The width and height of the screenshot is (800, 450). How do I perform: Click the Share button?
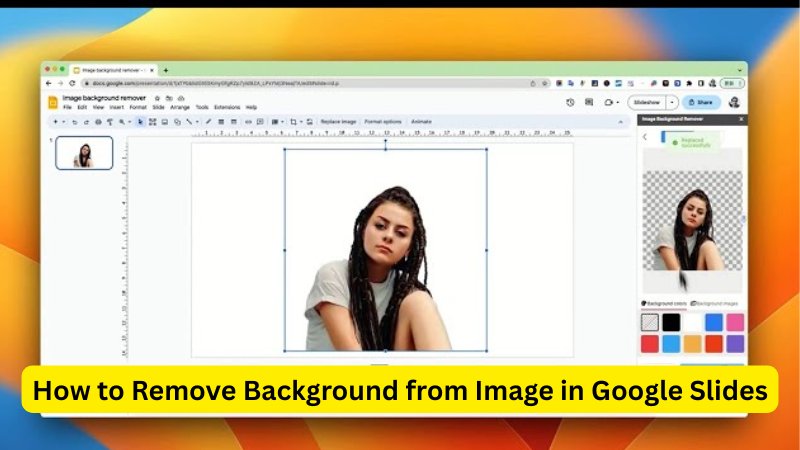701,103
